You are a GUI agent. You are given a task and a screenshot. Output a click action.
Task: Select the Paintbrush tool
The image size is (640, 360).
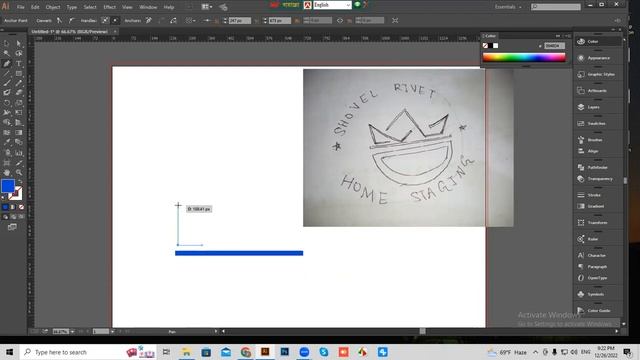(7, 83)
